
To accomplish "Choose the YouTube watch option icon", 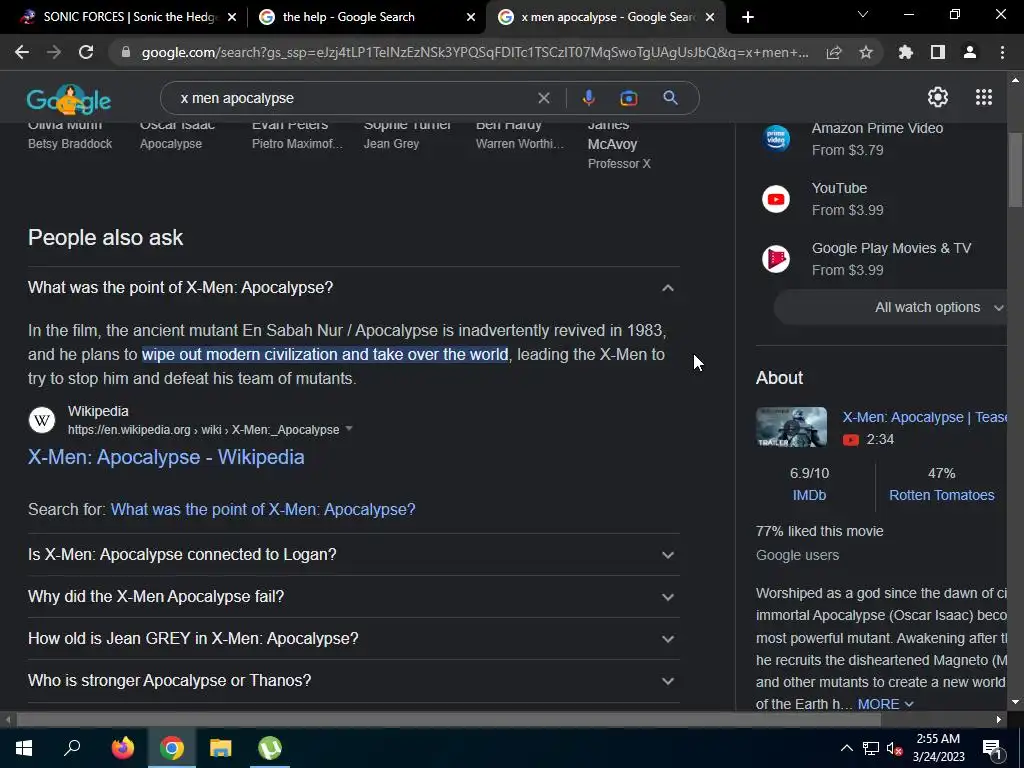I will click(x=776, y=199).
